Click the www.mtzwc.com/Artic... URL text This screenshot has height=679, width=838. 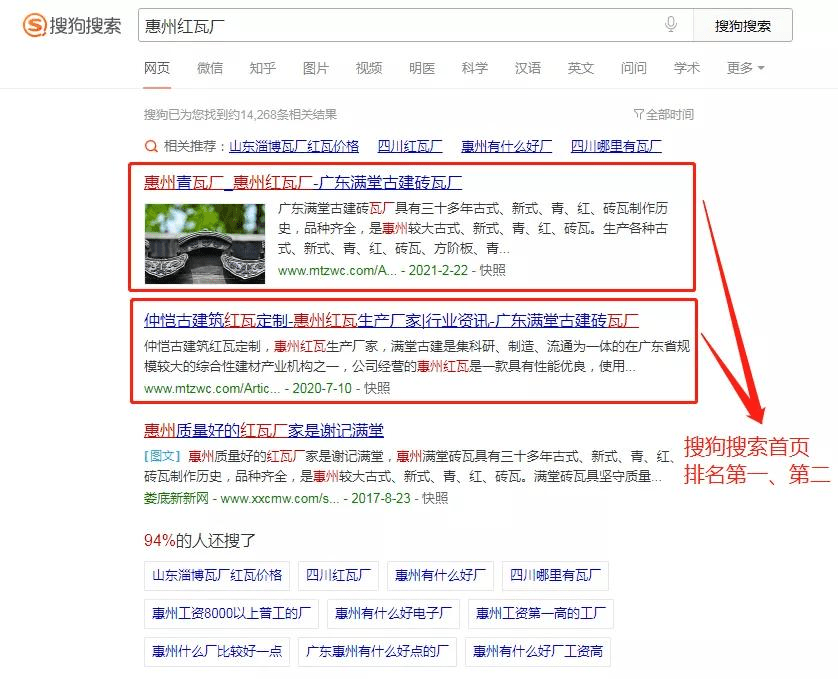[x=212, y=388]
